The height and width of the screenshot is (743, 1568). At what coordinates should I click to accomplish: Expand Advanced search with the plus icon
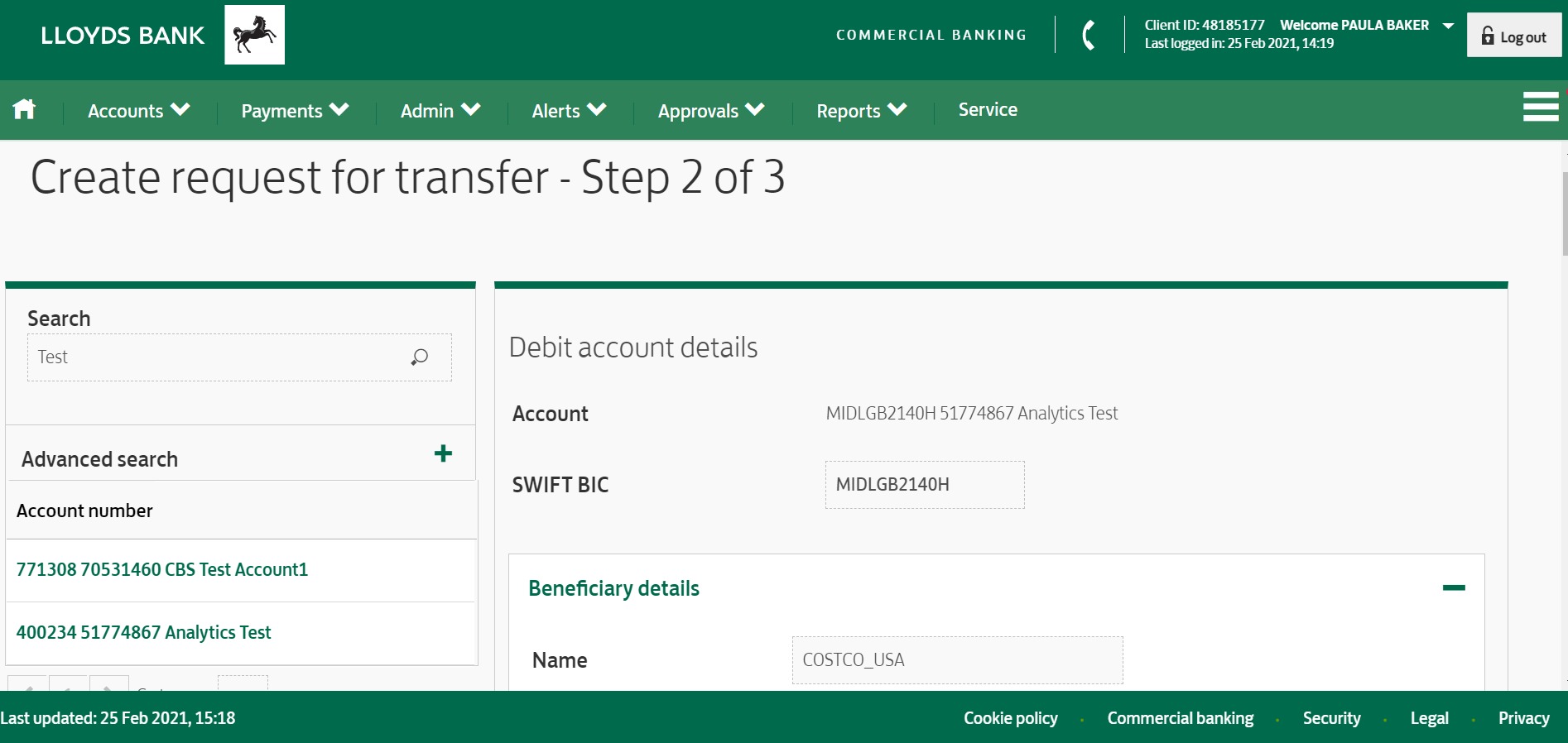[x=443, y=453]
